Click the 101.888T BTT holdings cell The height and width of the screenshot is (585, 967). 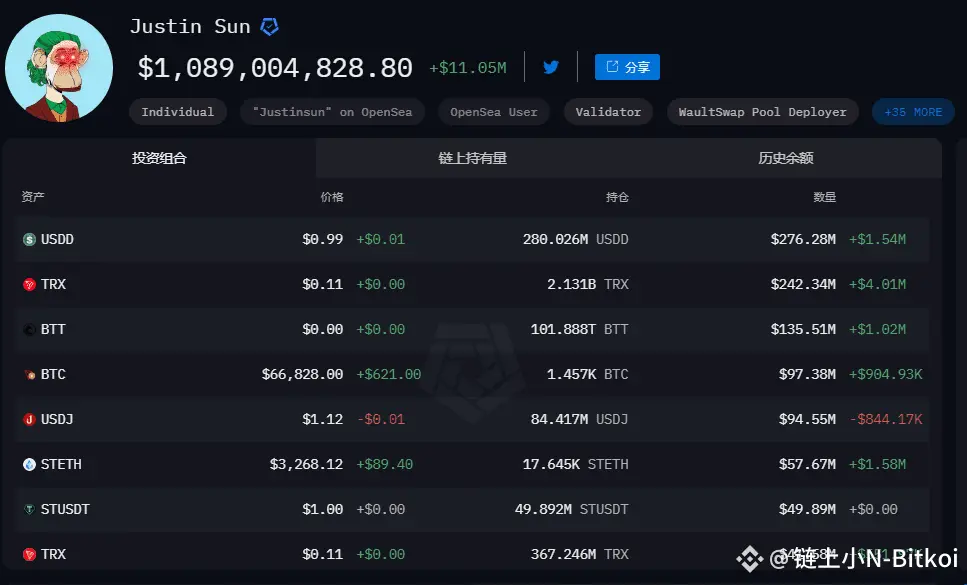(x=580, y=329)
